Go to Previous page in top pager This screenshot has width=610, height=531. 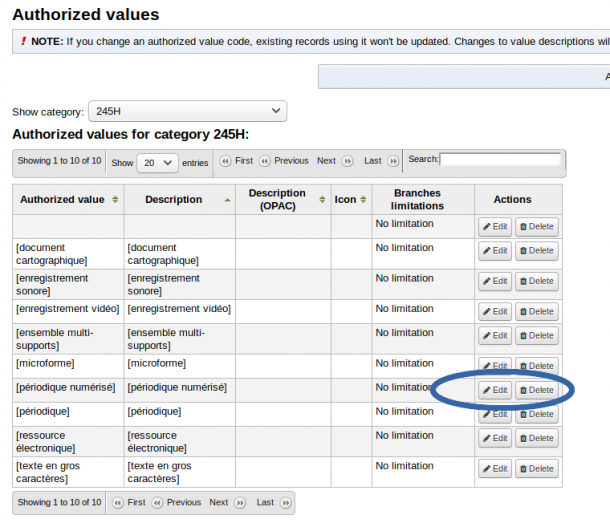[x=291, y=161]
